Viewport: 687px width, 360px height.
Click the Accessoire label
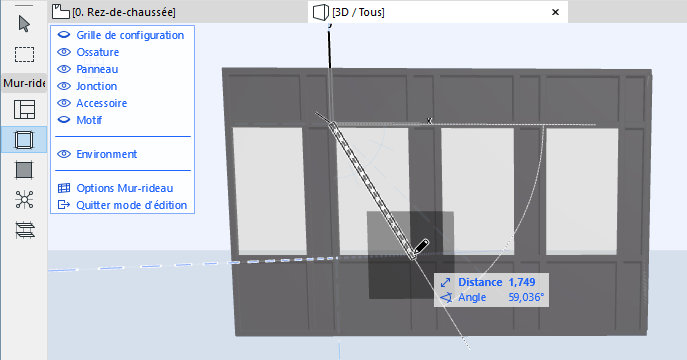pos(102,103)
